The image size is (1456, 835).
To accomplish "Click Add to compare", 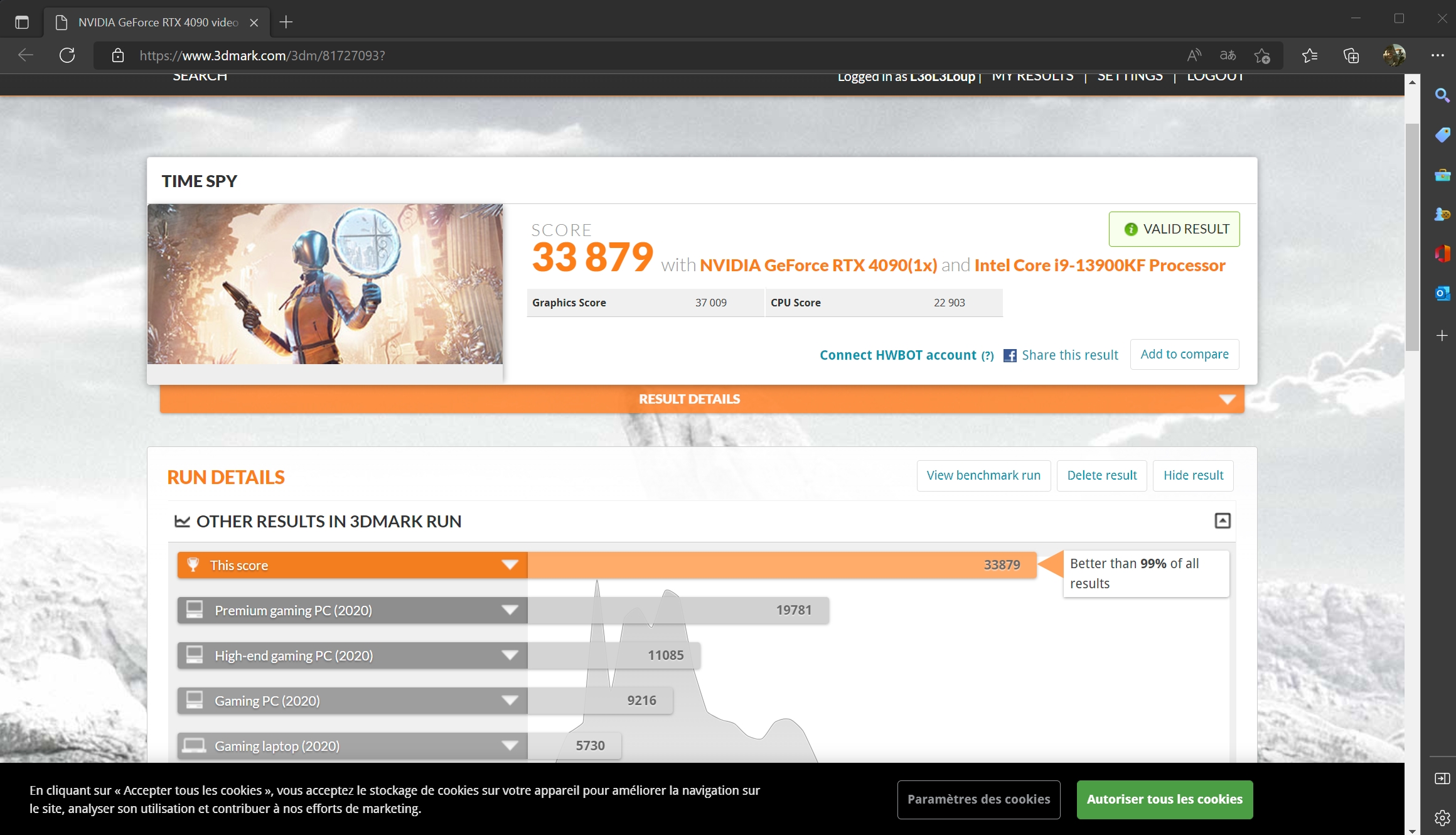I will tap(1184, 354).
